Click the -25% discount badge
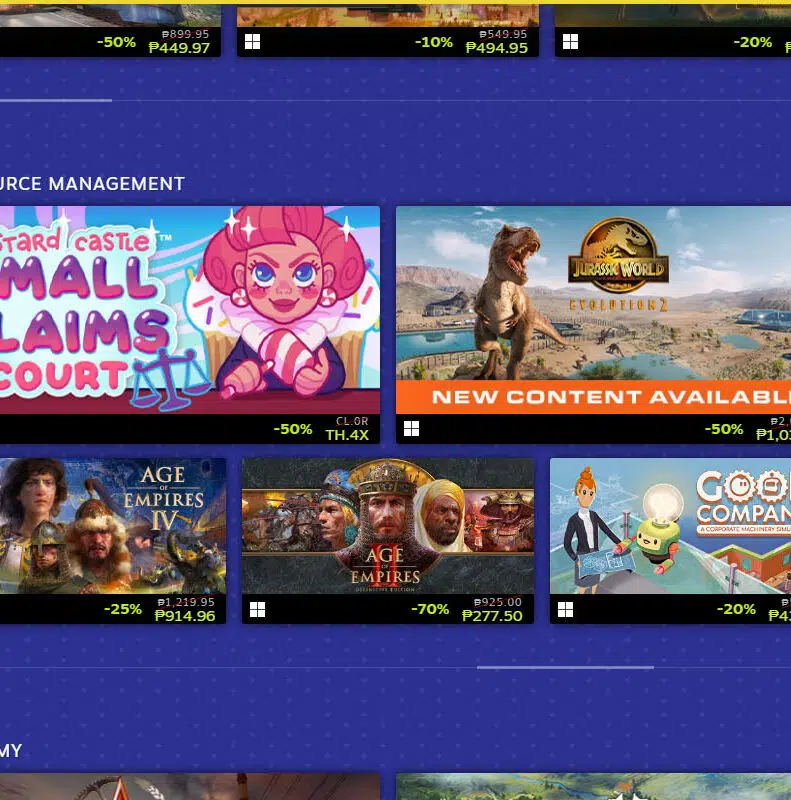 123,609
